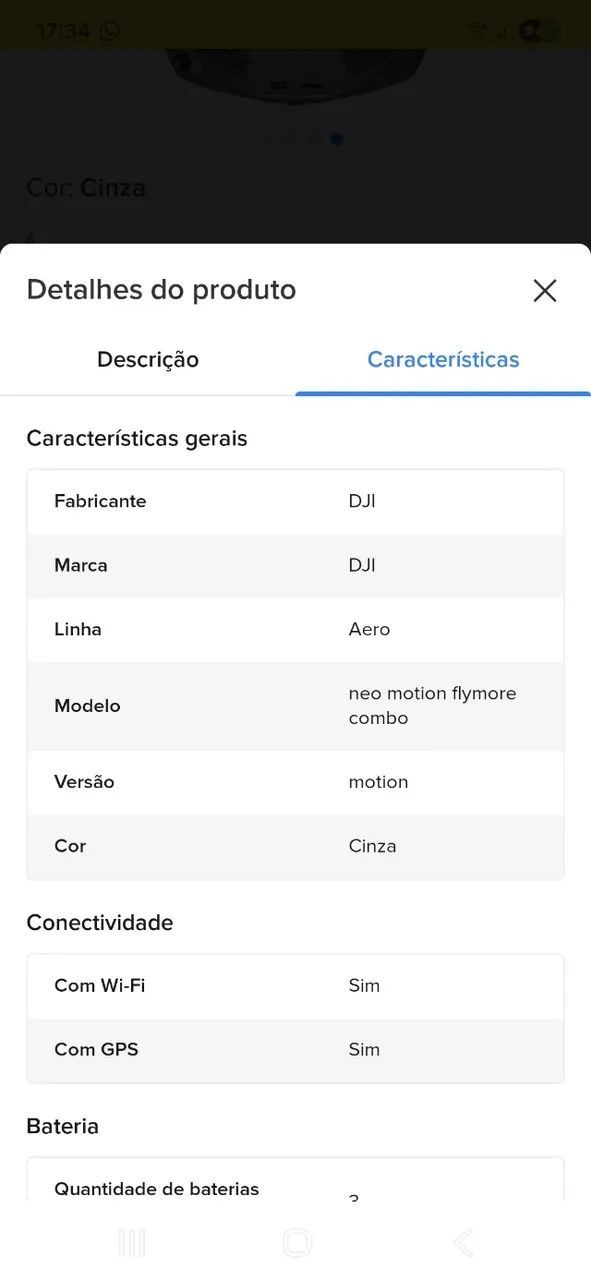
Task: Tap the Com GPS Sim row
Action: click(296, 1049)
